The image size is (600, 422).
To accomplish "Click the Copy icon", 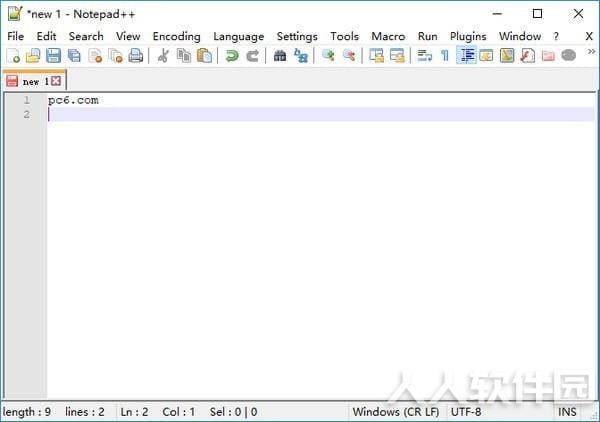I will pyautogui.click(x=184, y=56).
